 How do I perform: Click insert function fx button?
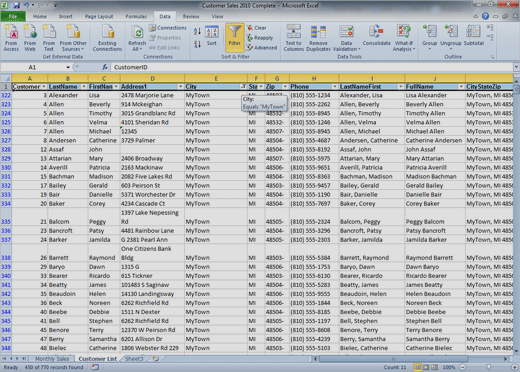point(105,67)
